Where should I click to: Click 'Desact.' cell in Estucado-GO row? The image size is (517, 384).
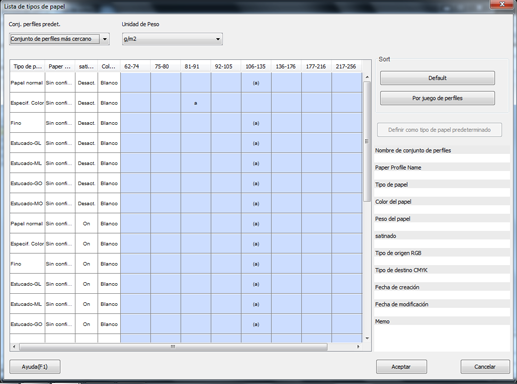(86, 184)
